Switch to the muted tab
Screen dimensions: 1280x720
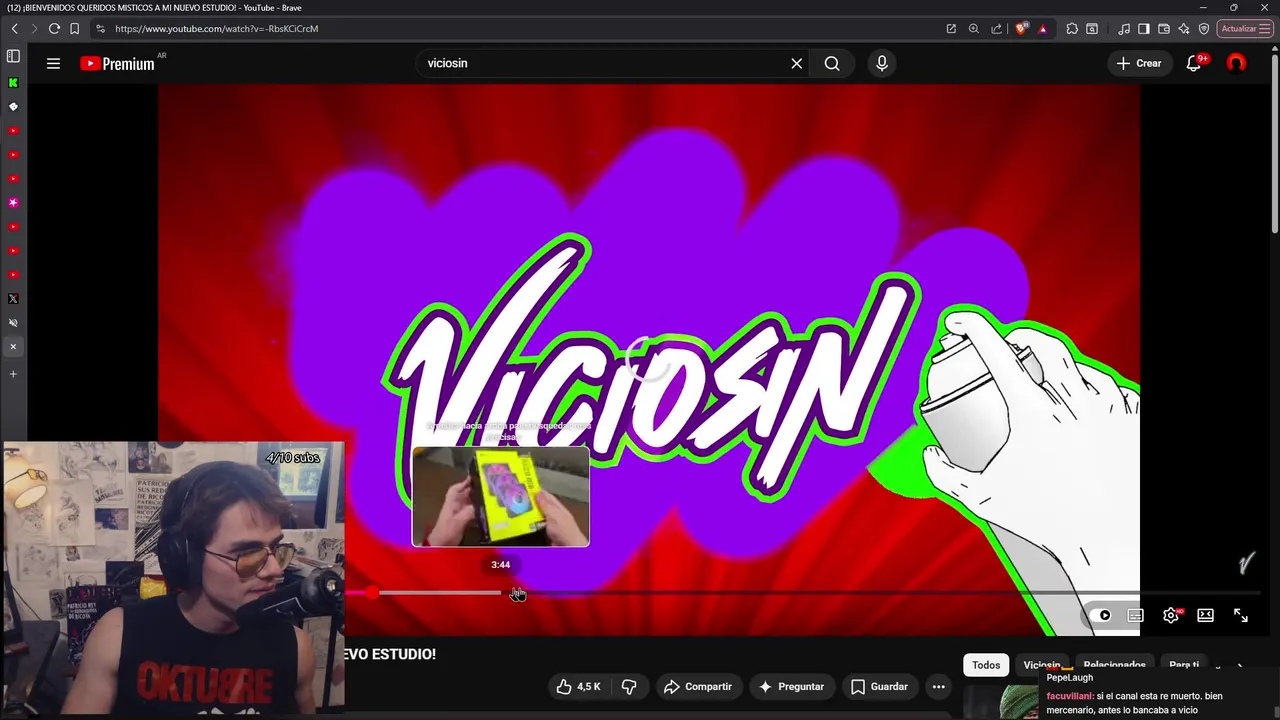[x=13, y=323]
